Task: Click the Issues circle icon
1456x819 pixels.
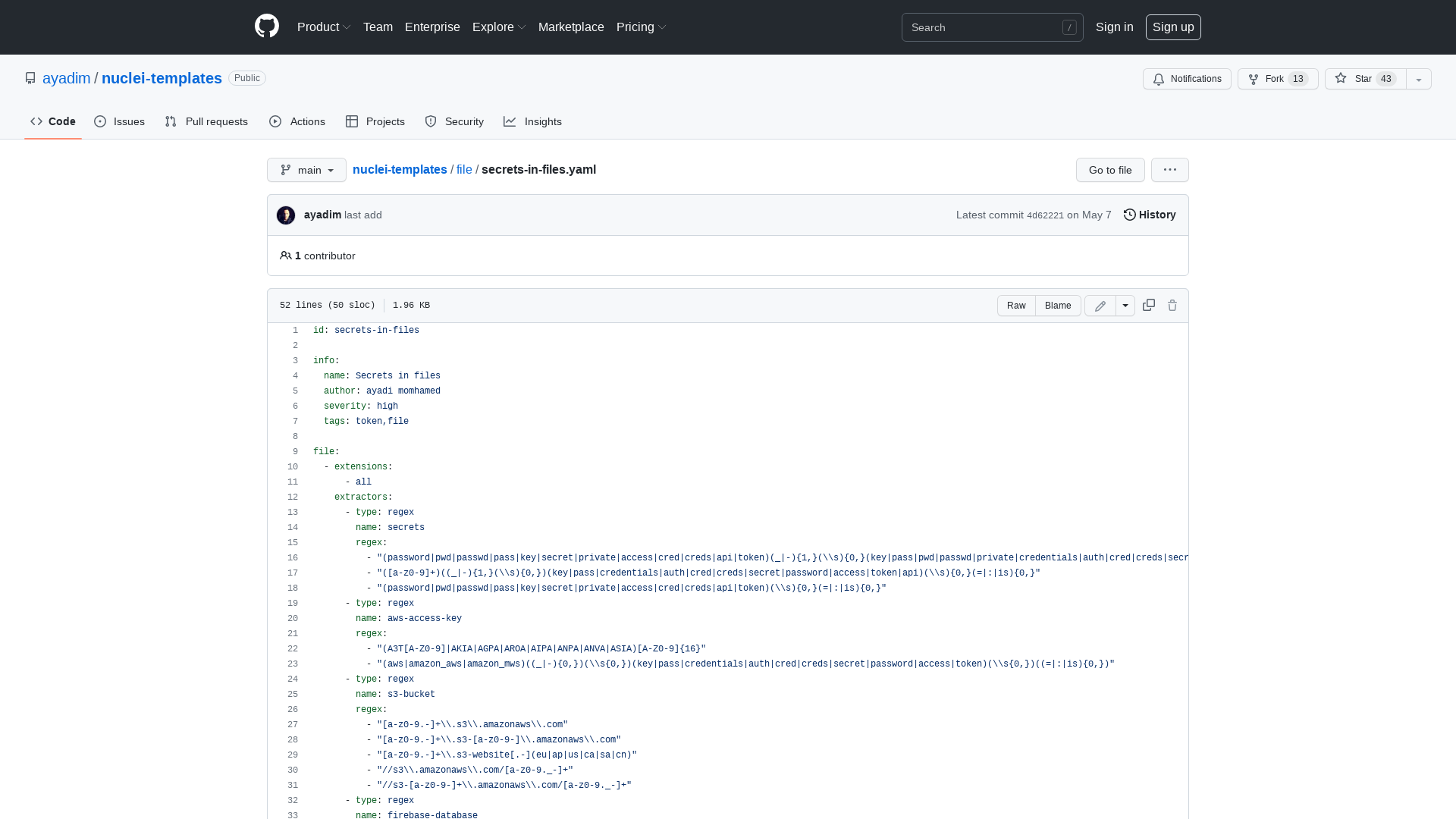Action: [x=100, y=121]
